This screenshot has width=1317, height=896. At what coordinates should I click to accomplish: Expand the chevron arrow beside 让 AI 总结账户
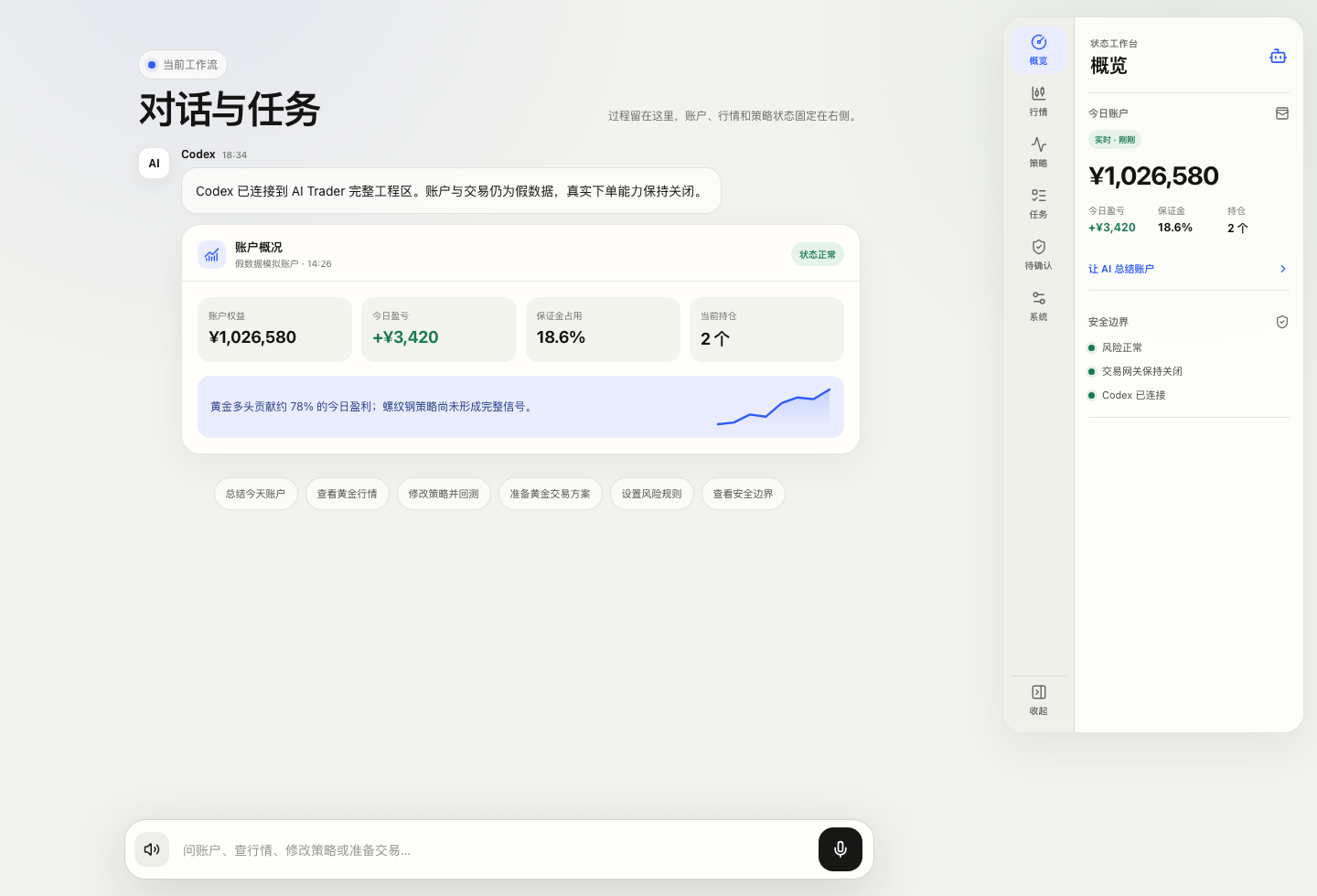click(x=1283, y=269)
